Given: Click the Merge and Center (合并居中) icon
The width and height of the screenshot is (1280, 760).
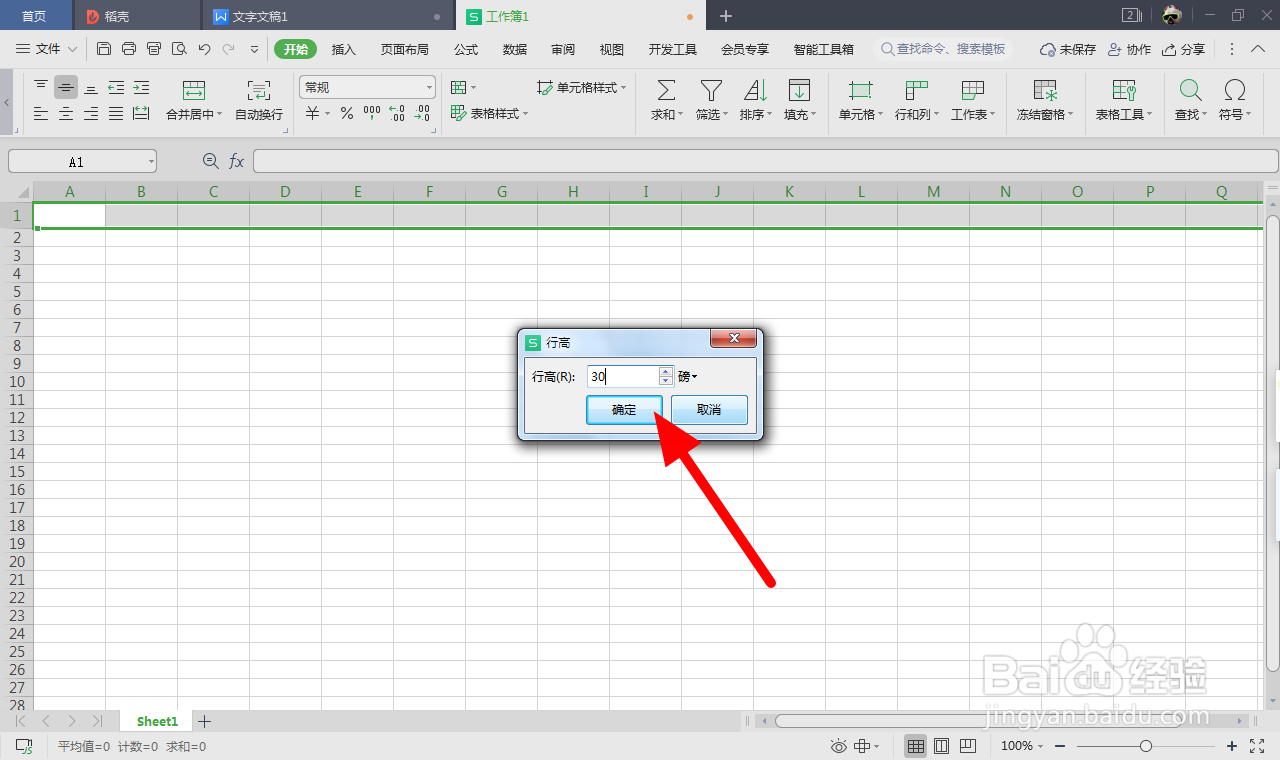Looking at the screenshot, I should [x=194, y=90].
